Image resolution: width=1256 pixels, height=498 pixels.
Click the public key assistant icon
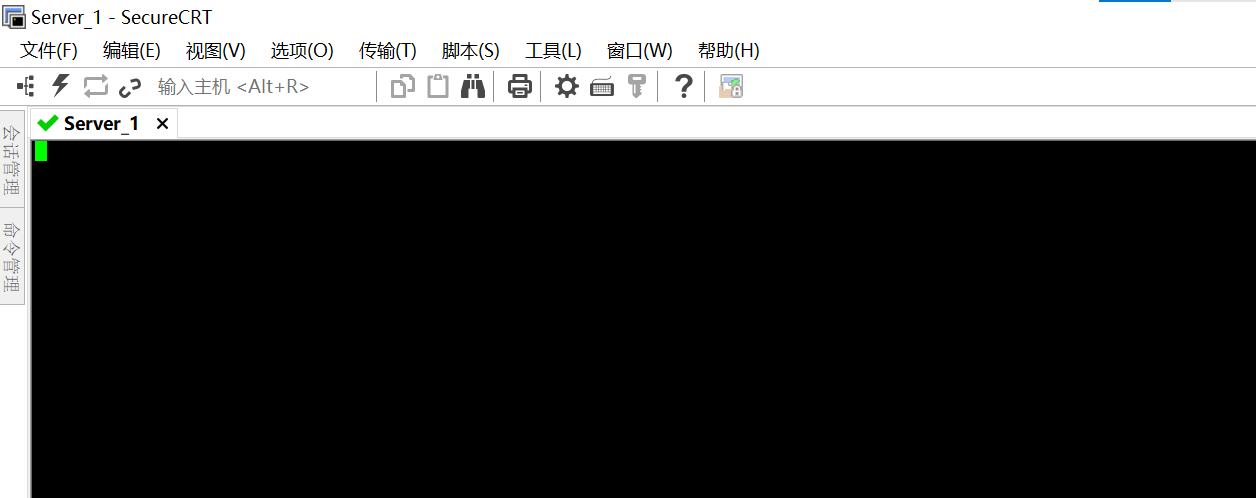click(636, 87)
